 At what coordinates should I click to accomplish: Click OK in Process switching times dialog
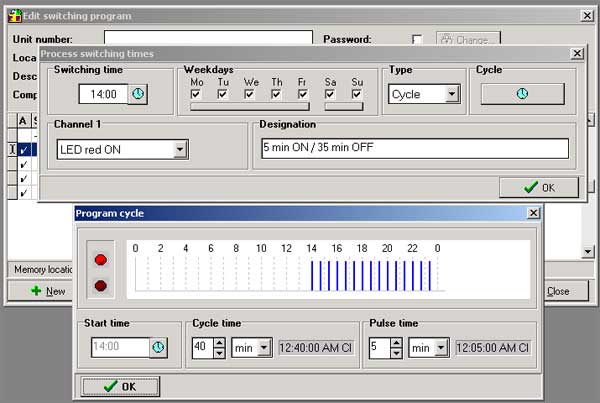coord(539,188)
